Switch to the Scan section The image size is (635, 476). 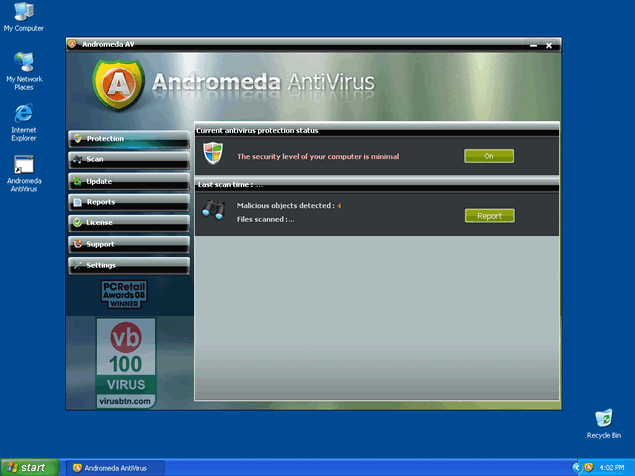(x=128, y=160)
